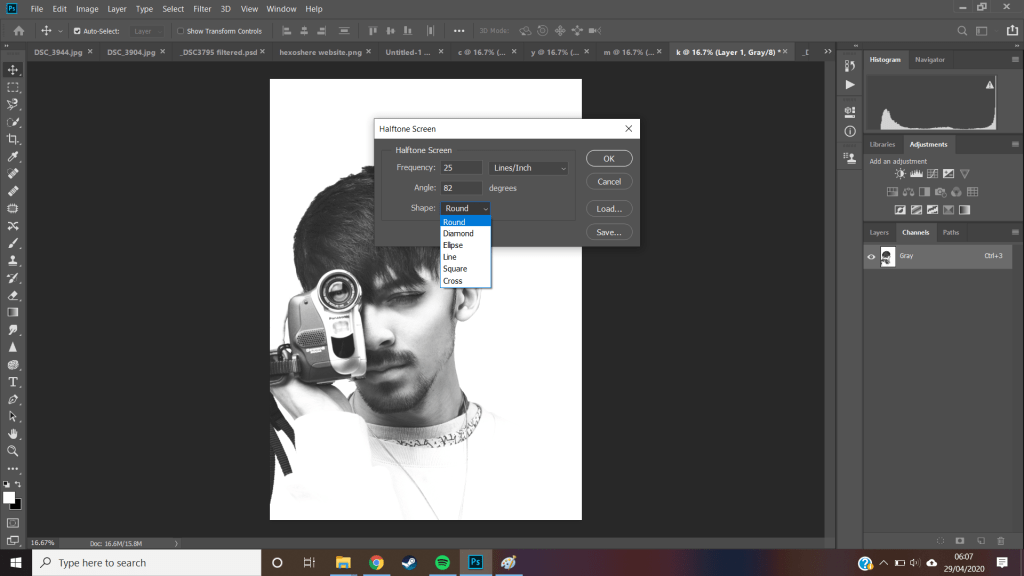Hide the Gray channel eye icon
This screenshot has width=1024, height=576.
(x=871, y=257)
